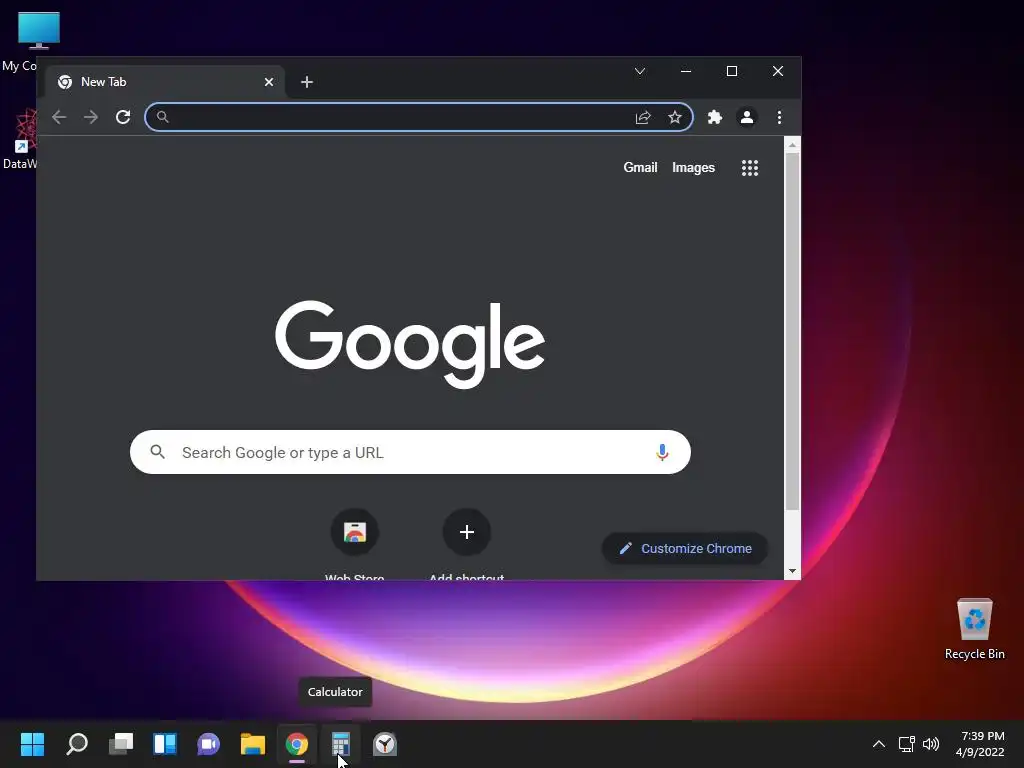This screenshot has height=768, width=1024.
Task: Open the Google apps grid
Action: 750,168
